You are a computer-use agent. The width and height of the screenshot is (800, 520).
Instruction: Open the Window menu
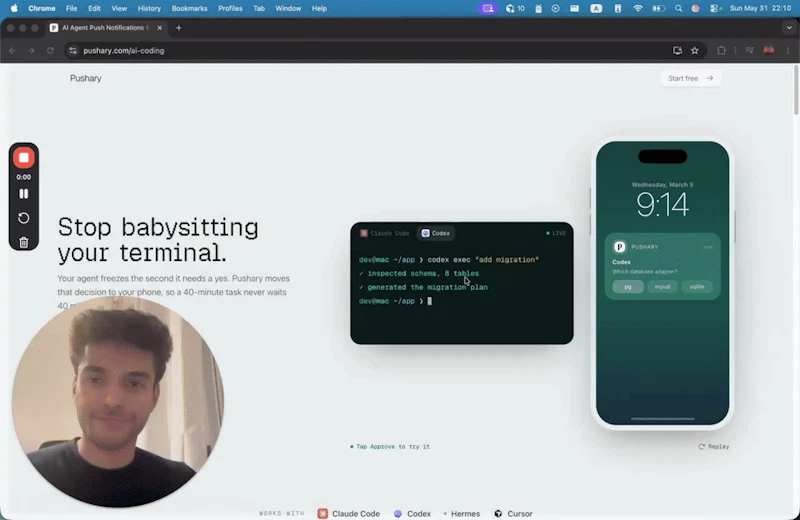click(288, 8)
